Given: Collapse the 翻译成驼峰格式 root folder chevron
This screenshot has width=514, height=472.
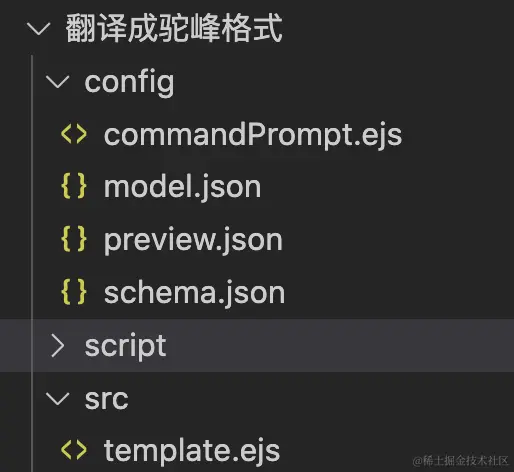Looking at the screenshot, I should click(x=39, y=29).
